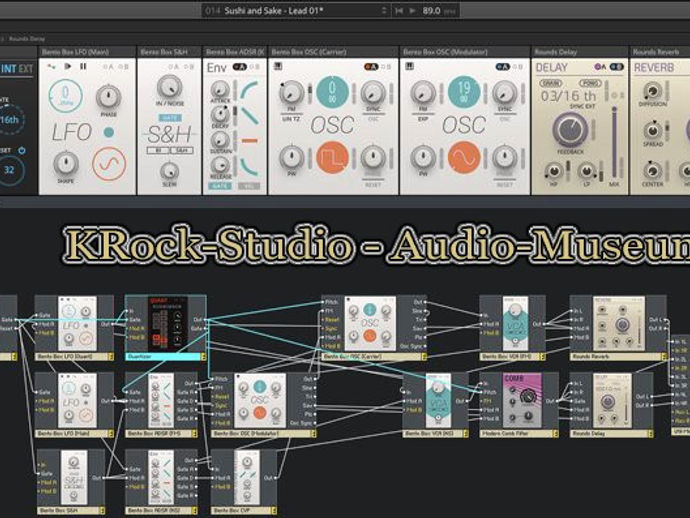Select the Bento Box OSC (Modulator) panel header
This screenshot has width=690, height=518.
tap(465, 52)
